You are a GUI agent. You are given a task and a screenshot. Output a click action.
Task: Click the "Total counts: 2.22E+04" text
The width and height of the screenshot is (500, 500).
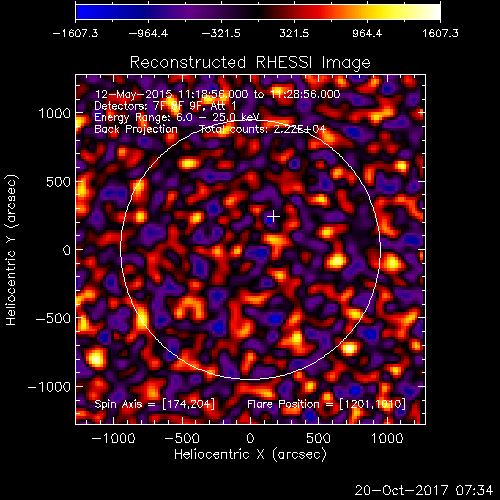click(263, 129)
